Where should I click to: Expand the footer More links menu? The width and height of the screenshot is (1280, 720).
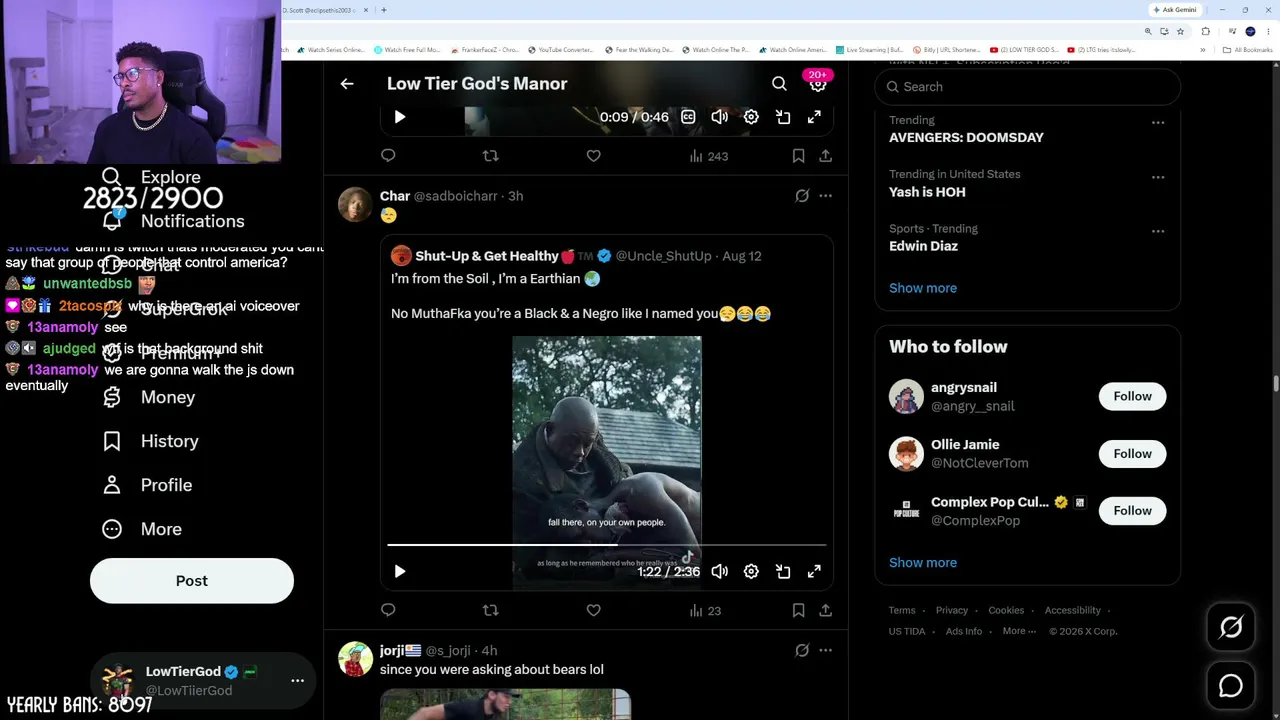1019,631
